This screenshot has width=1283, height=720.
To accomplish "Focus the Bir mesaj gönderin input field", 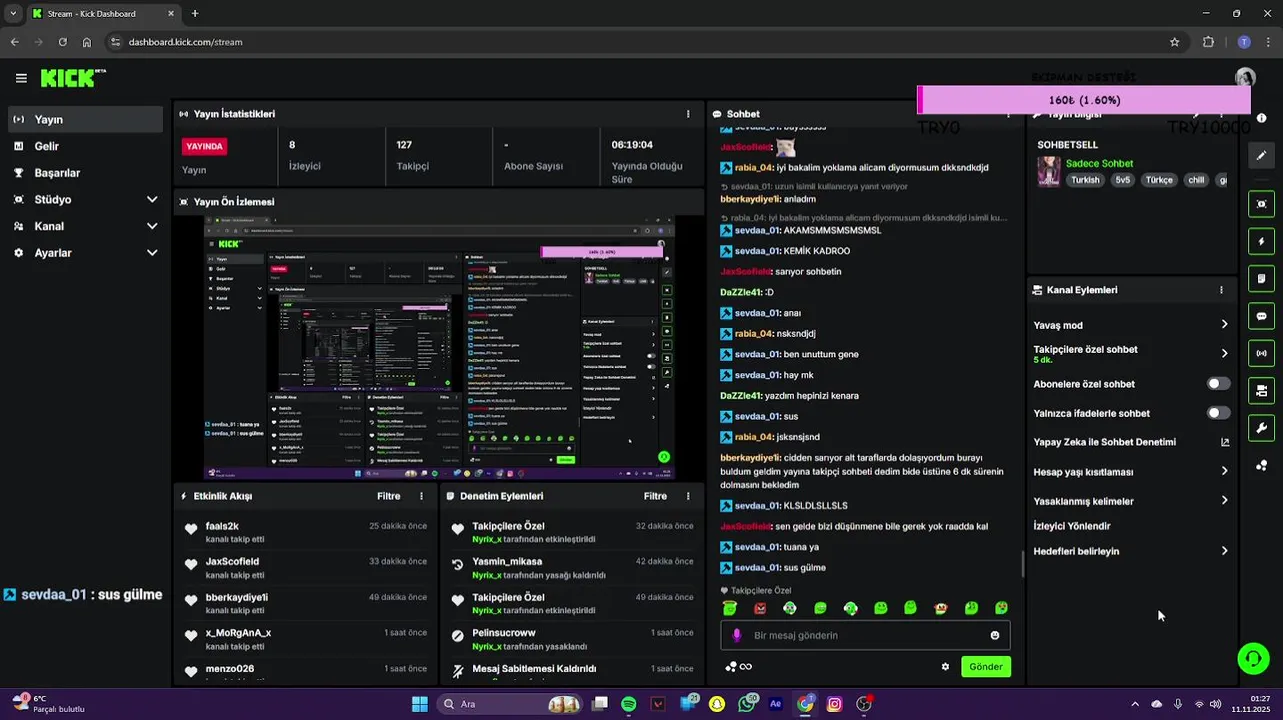I will click(x=865, y=635).
